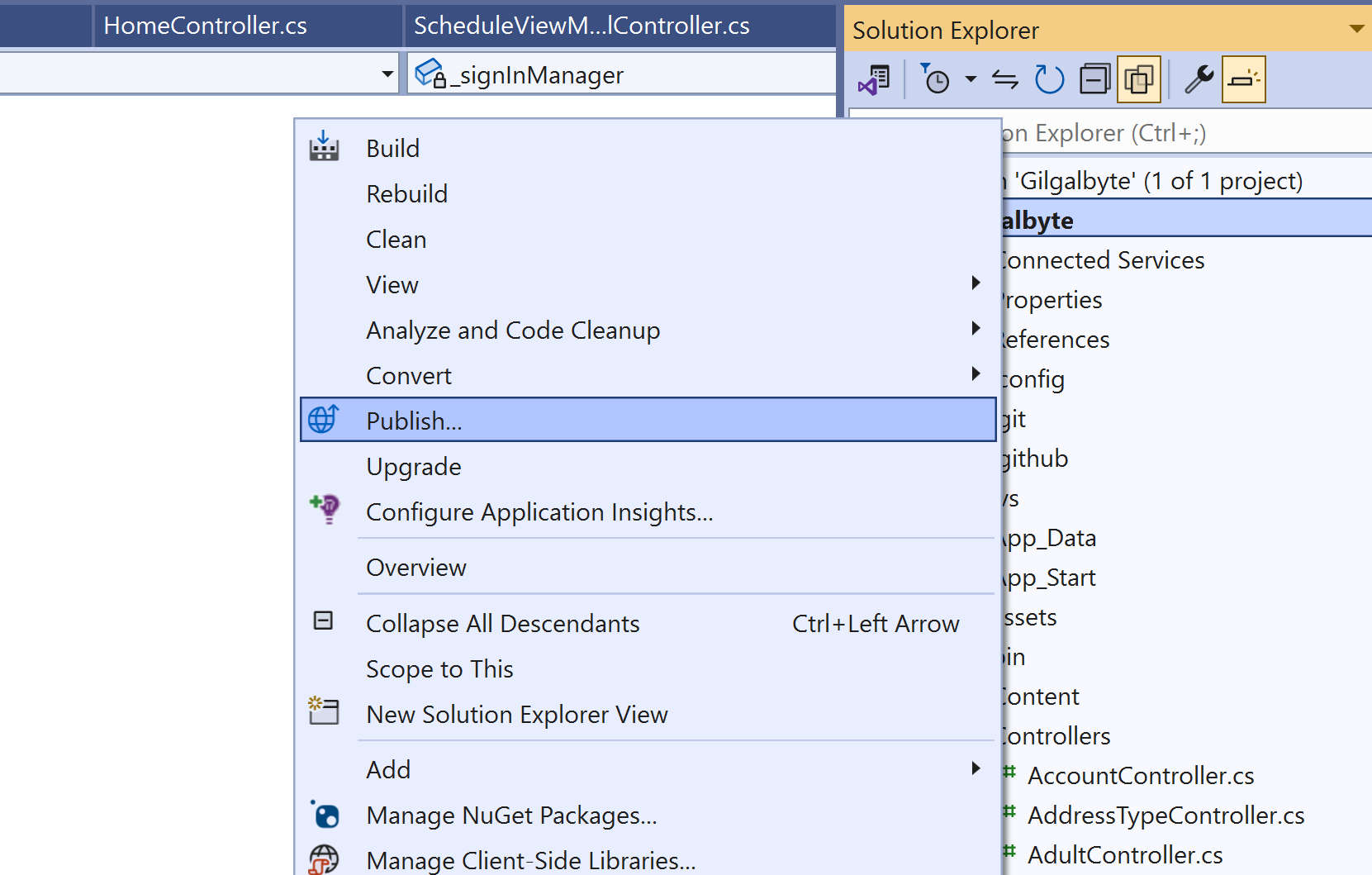Screen dimensions: 1372x875
Task: Choose Clean in the context menu
Action: pyautogui.click(x=648, y=239)
